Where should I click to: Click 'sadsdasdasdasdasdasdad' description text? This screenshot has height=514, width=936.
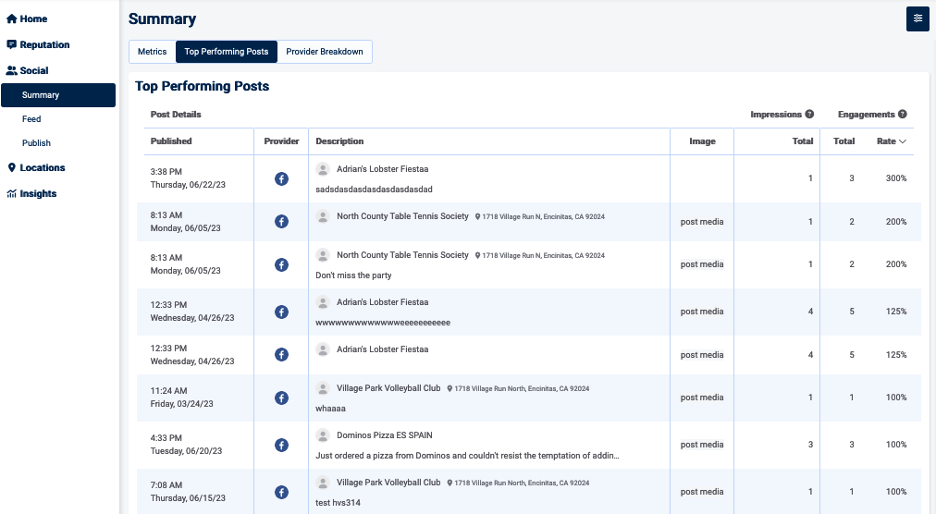click(x=374, y=189)
